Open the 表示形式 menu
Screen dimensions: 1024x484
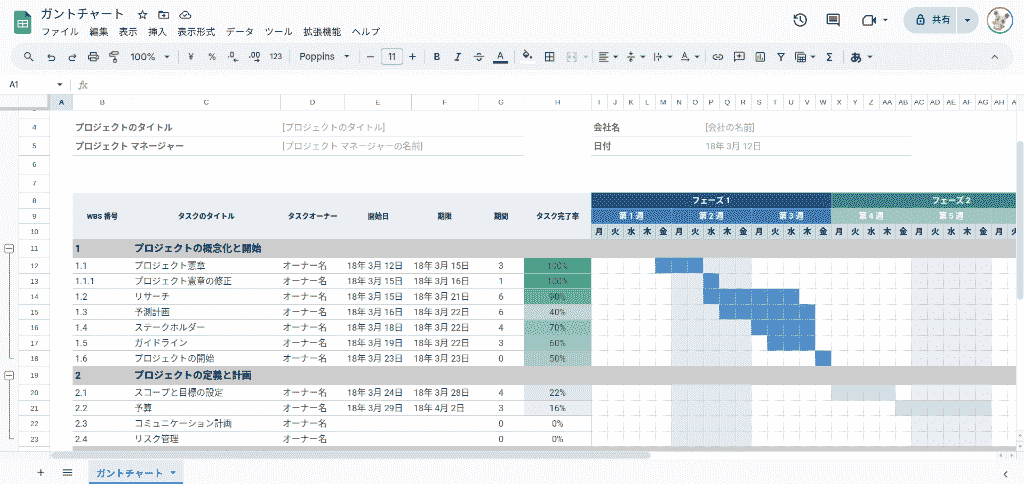(196, 32)
